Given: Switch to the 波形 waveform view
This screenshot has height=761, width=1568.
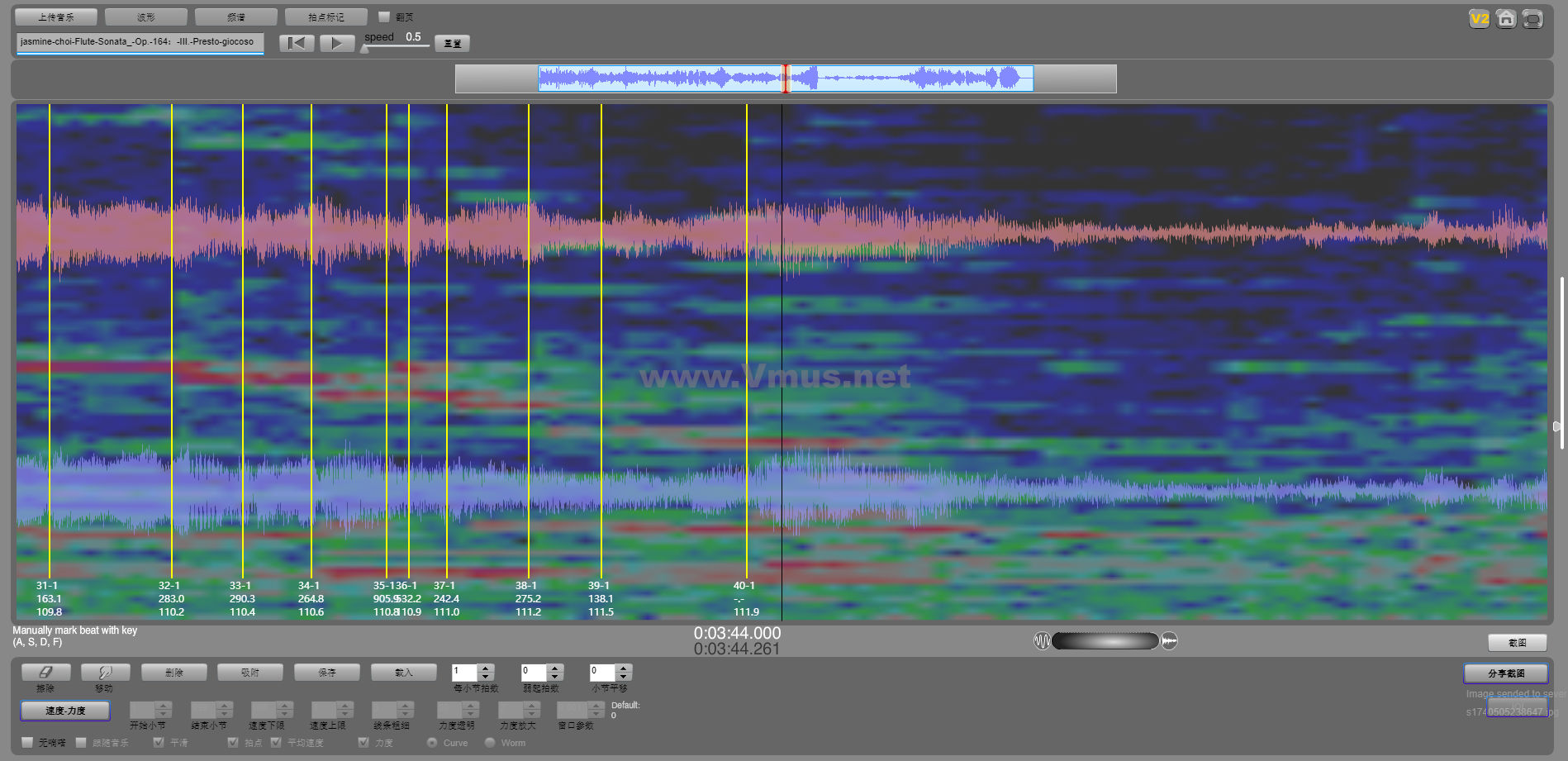Looking at the screenshot, I should click(146, 17).
